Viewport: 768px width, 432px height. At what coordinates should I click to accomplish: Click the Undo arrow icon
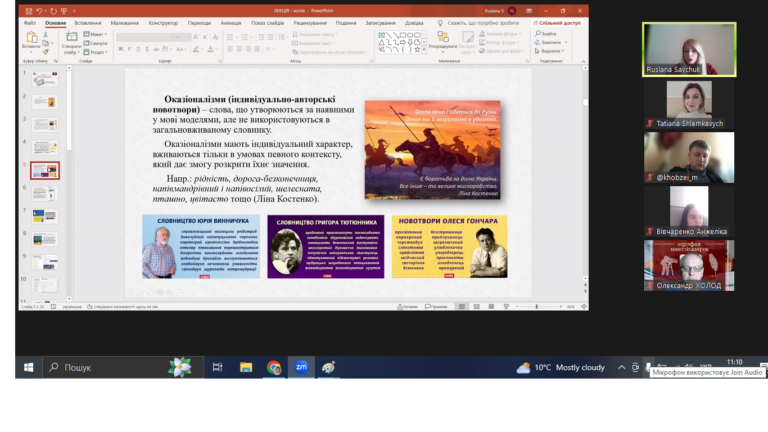39,10
